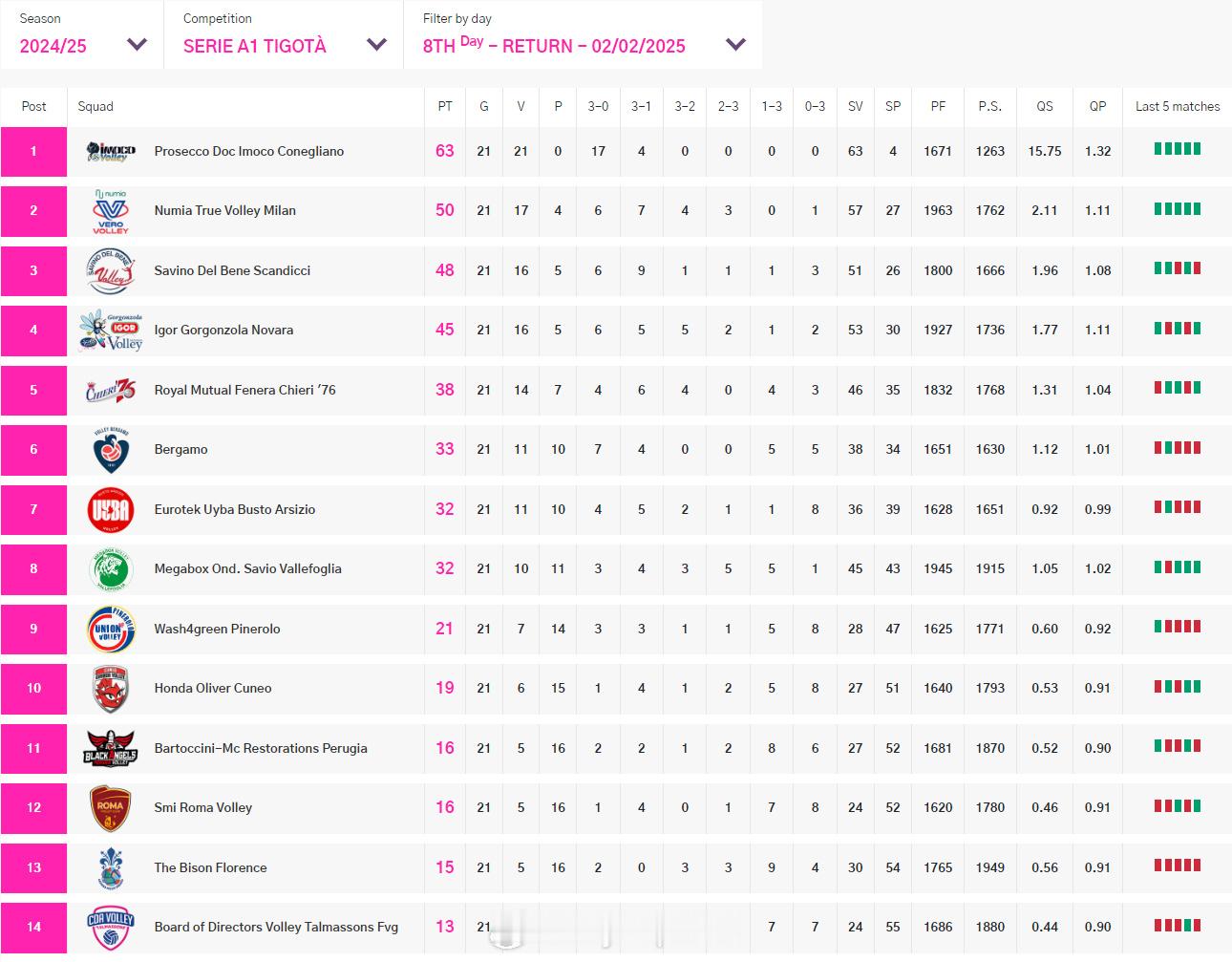1232x962 pixels.
Task: Click position badge 1 for Conegliano
Action: 33,151
